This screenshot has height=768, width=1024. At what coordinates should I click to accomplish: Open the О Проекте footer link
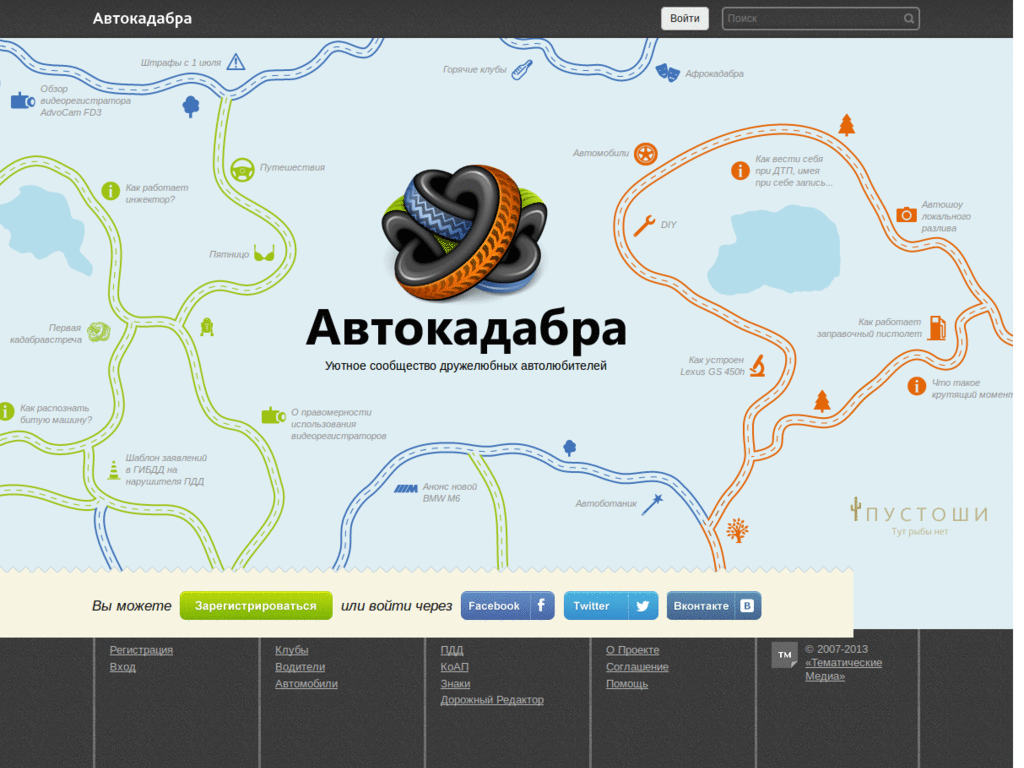[x=632, y=650]
